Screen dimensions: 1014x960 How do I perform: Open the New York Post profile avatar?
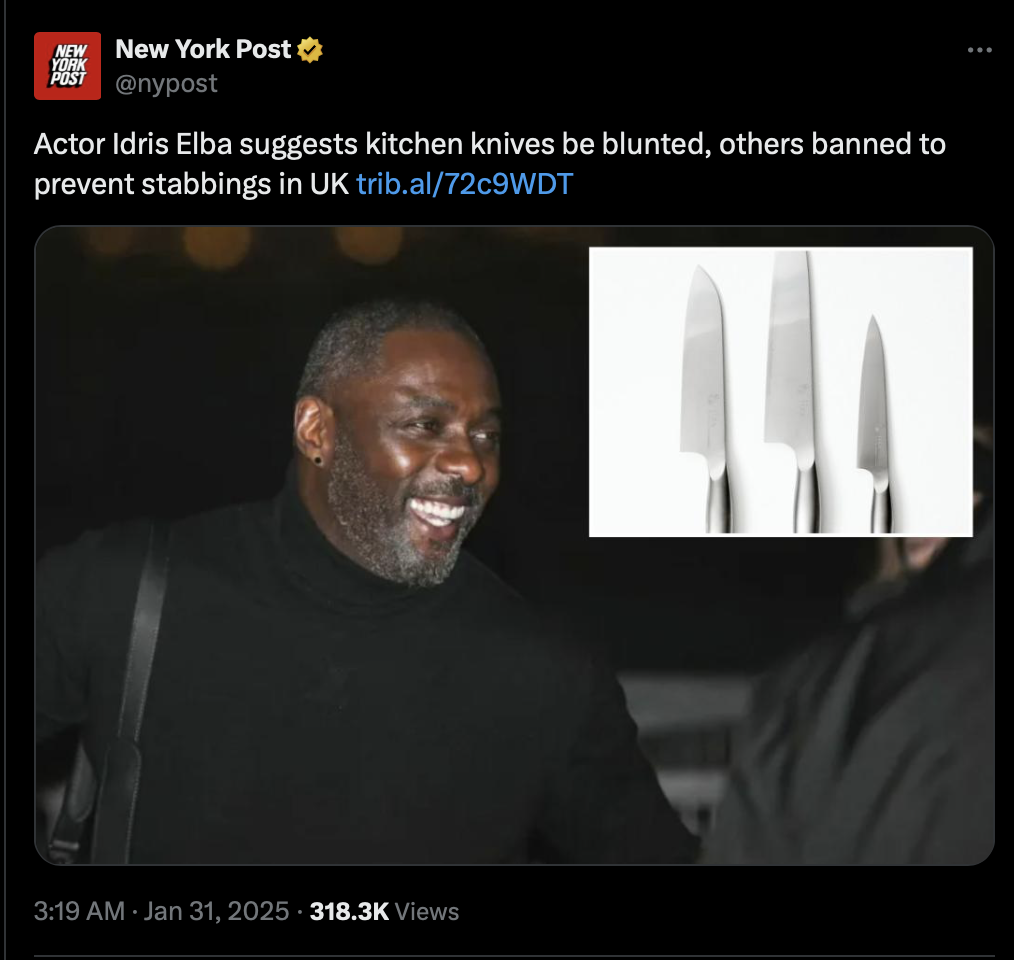coord(67,65)
